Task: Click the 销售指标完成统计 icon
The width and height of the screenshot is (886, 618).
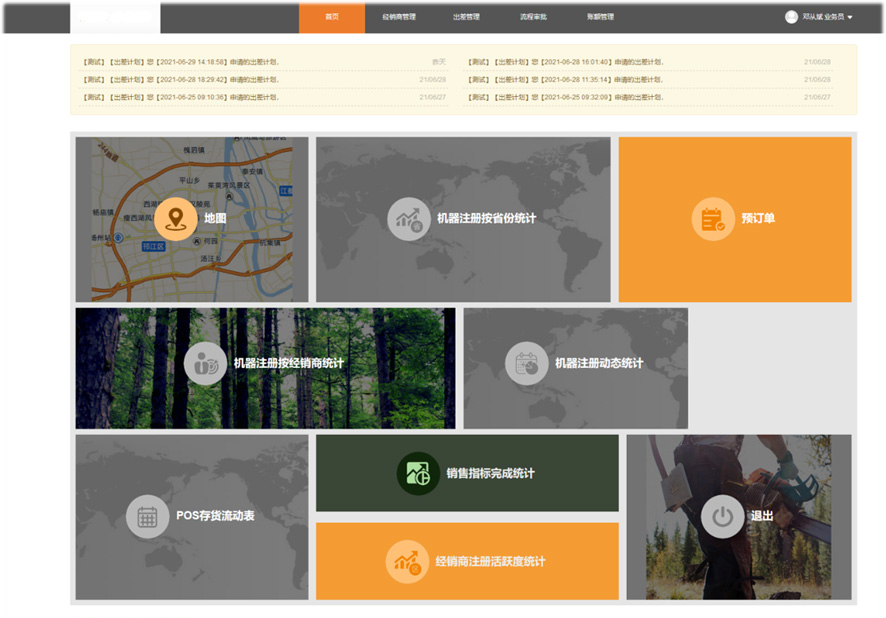Action: coord(418,473)
